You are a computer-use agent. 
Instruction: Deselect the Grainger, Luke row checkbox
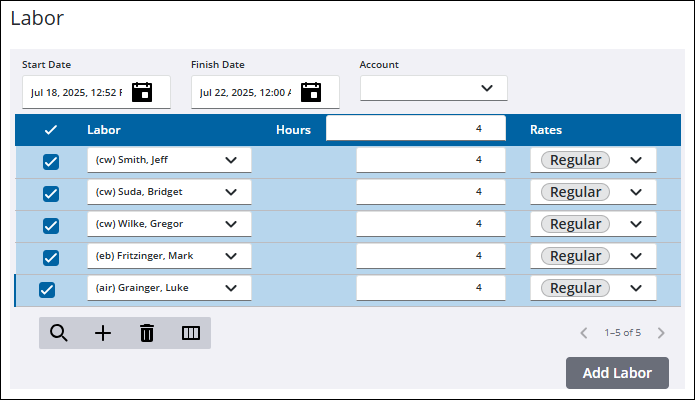(x=46, y=290)
